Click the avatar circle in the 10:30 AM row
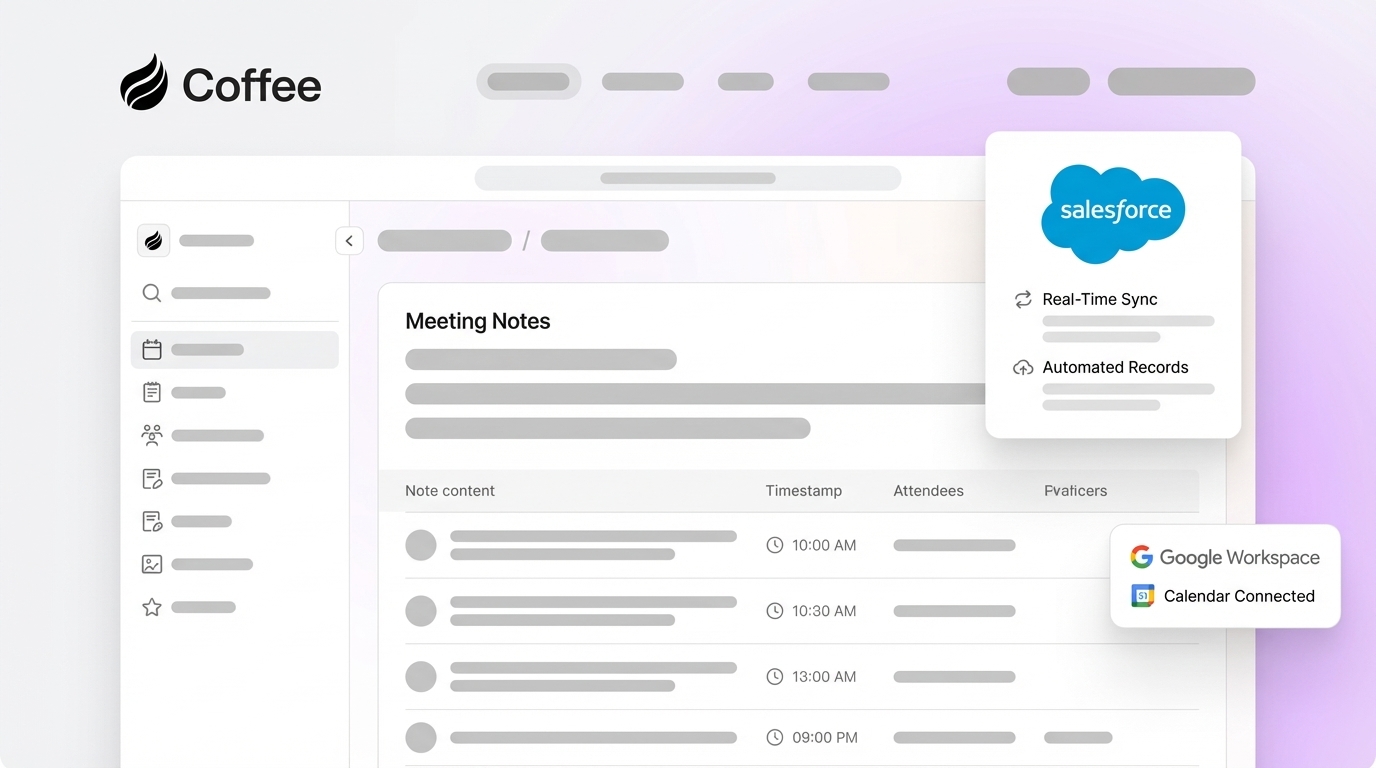 click(x=421, y=611)
